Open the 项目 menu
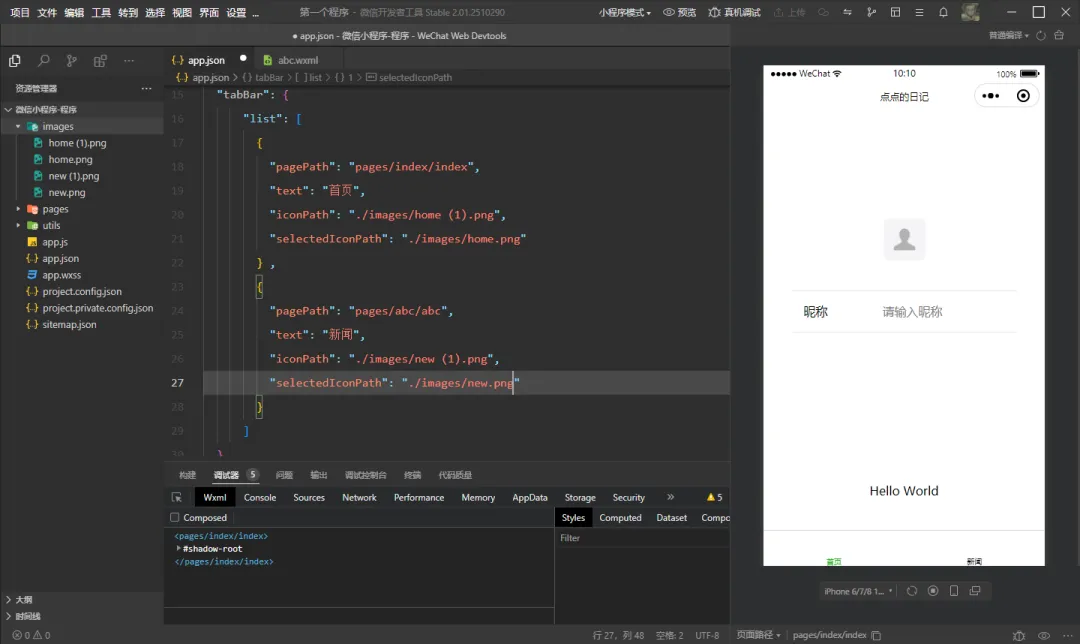Viewport: 1080px width, 644px height. pyautogui.click(x=20, y=12)
